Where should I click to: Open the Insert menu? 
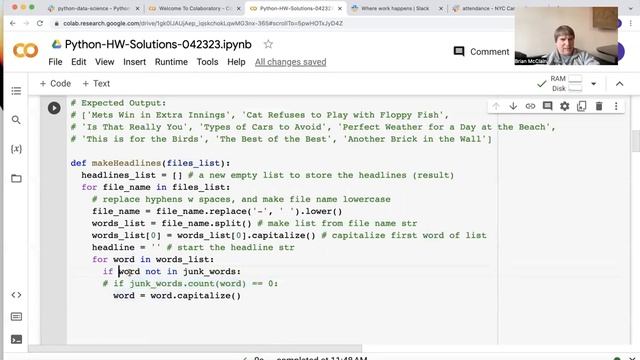[x=134, y=62]
